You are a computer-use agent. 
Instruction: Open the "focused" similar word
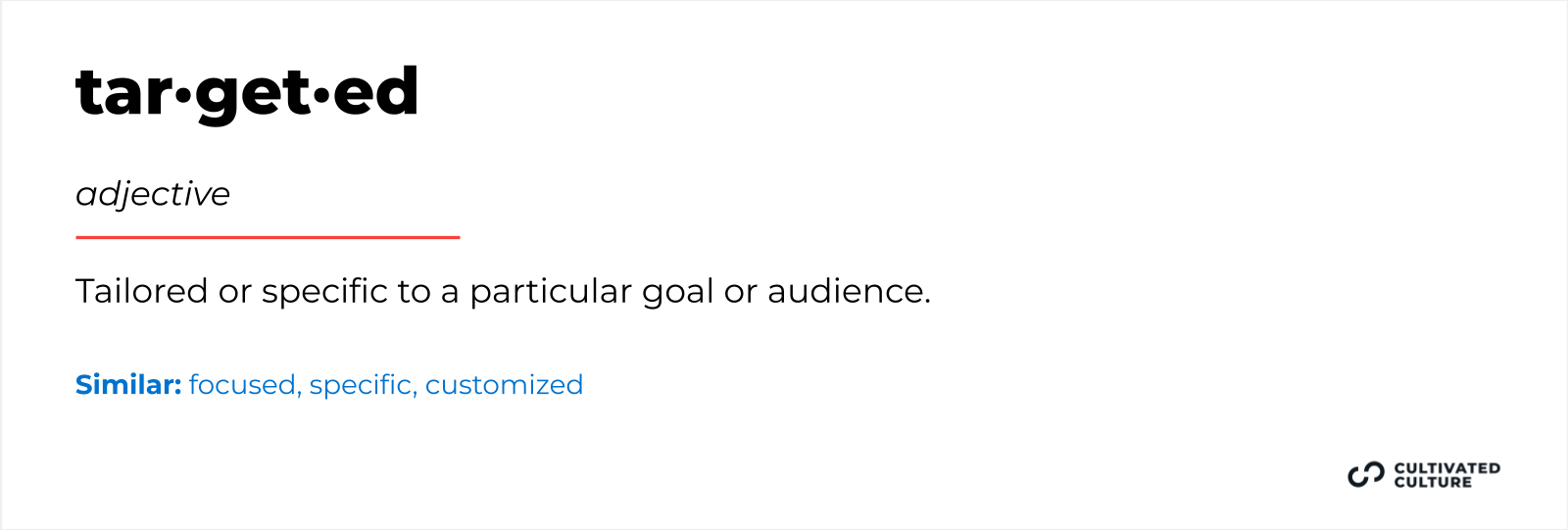242,385
